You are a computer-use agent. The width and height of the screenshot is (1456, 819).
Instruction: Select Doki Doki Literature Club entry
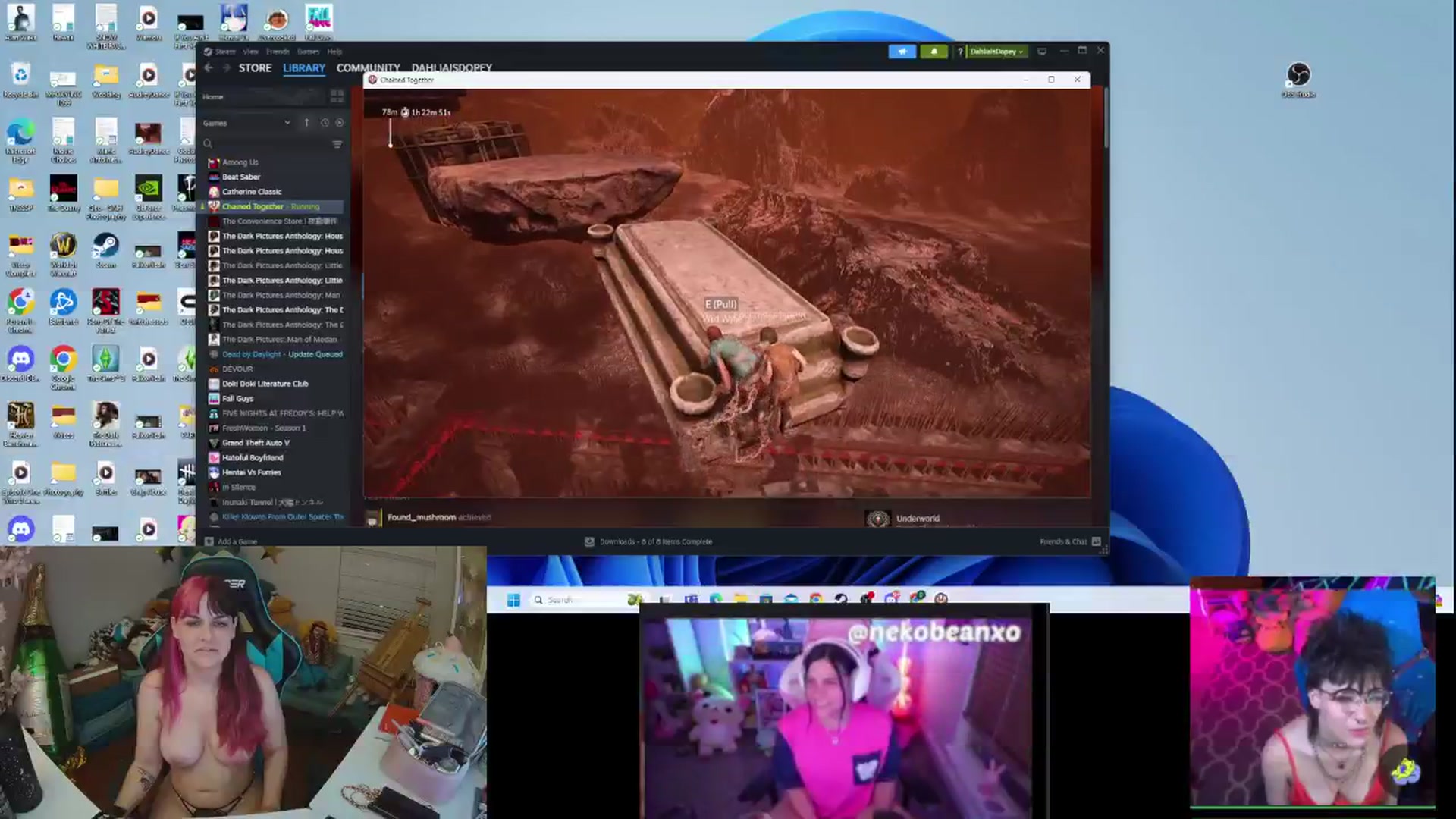(265, 384)
